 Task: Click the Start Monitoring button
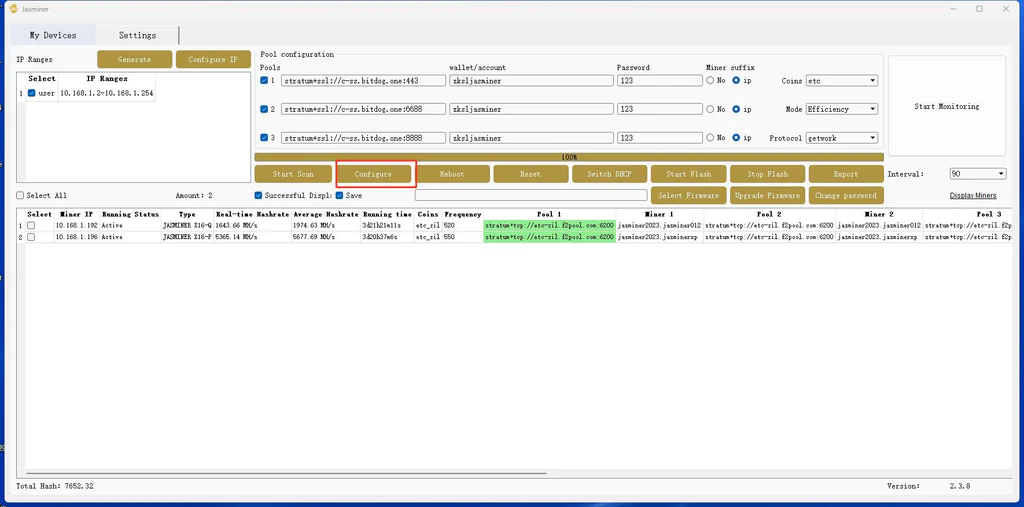tap(946, 106)
